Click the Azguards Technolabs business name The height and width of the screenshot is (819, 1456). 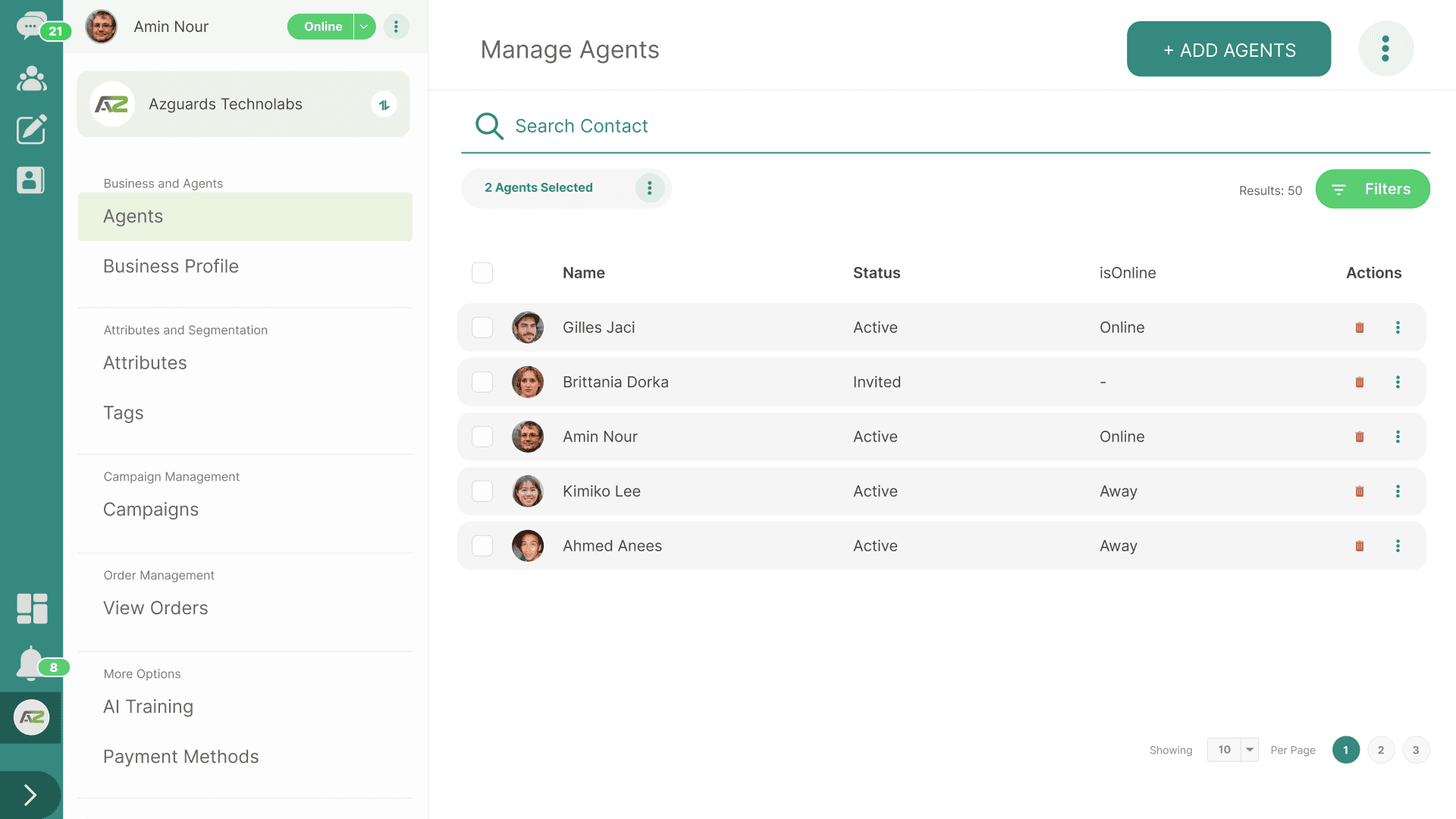click(x=225, y=104)
